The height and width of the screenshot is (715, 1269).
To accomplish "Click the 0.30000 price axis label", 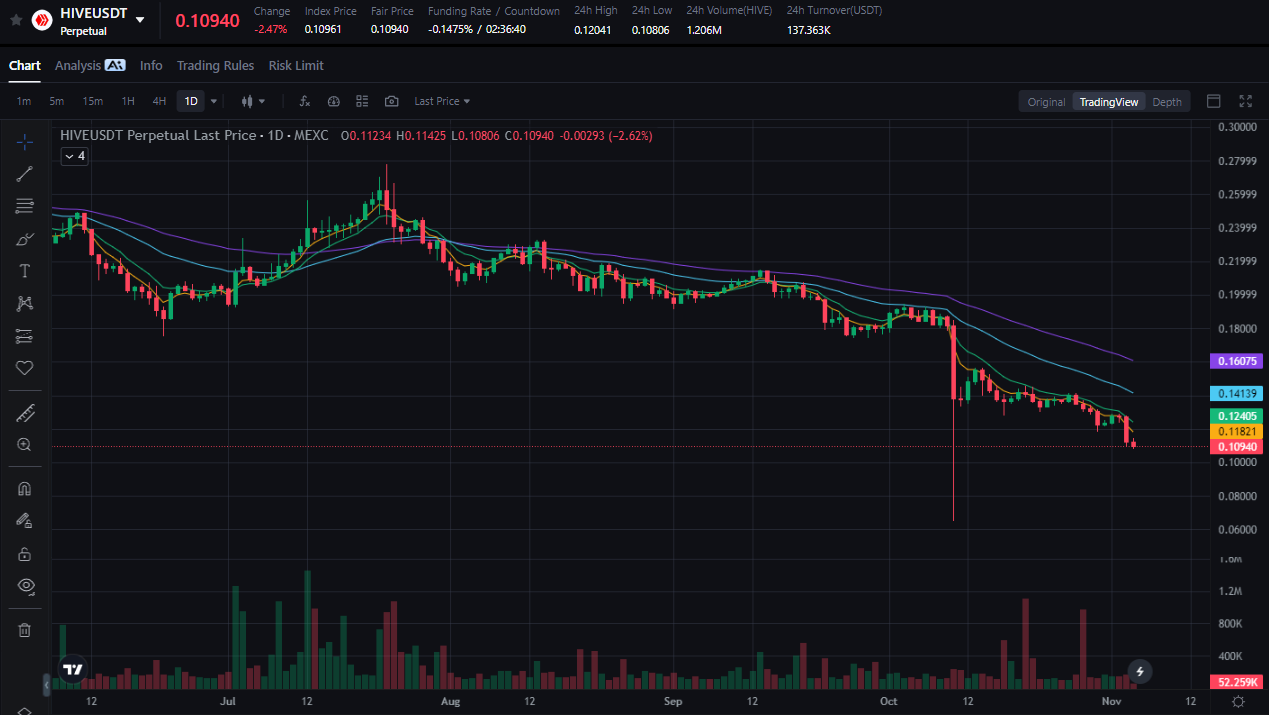I will [x=1237, y=127].
